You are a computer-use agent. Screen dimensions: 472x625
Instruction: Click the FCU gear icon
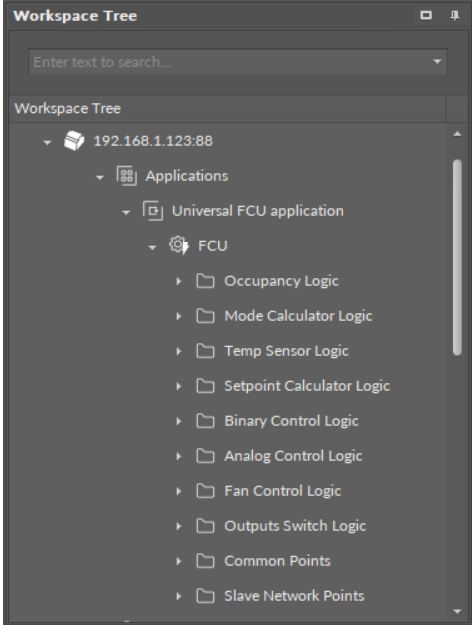179,246
